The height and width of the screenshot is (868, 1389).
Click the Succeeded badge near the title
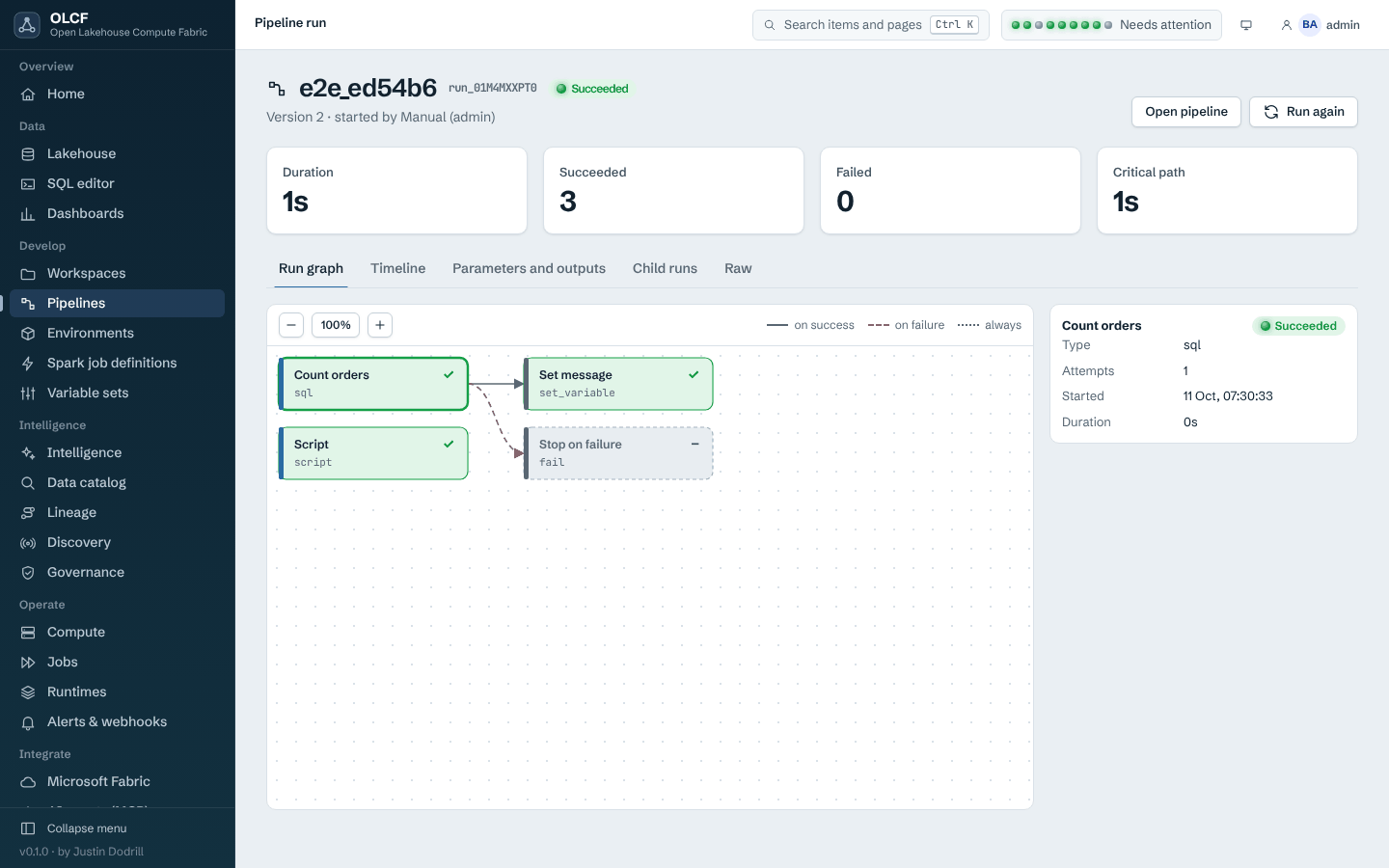pos(592,89)
